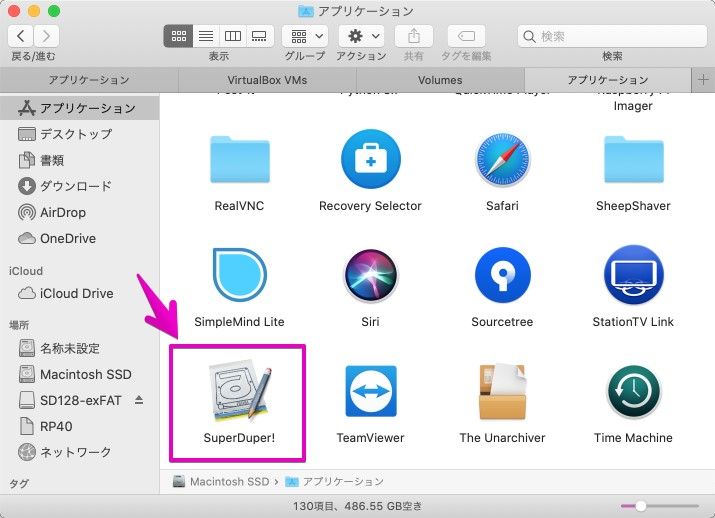Open the SuperDuper! application icon

(239, 391)
